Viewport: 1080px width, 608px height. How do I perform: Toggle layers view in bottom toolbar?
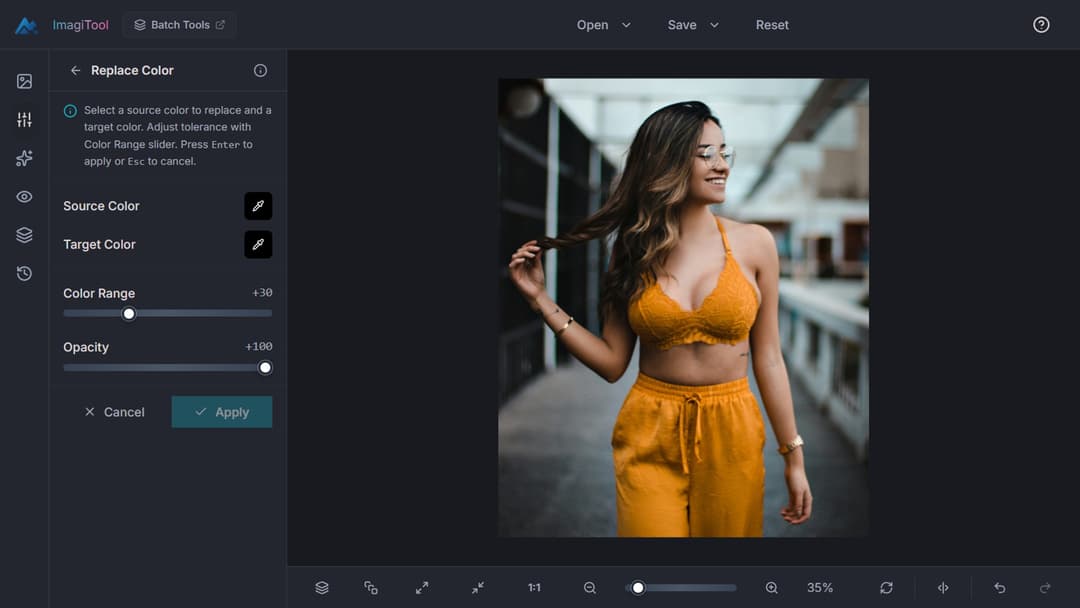coord(322,587)
